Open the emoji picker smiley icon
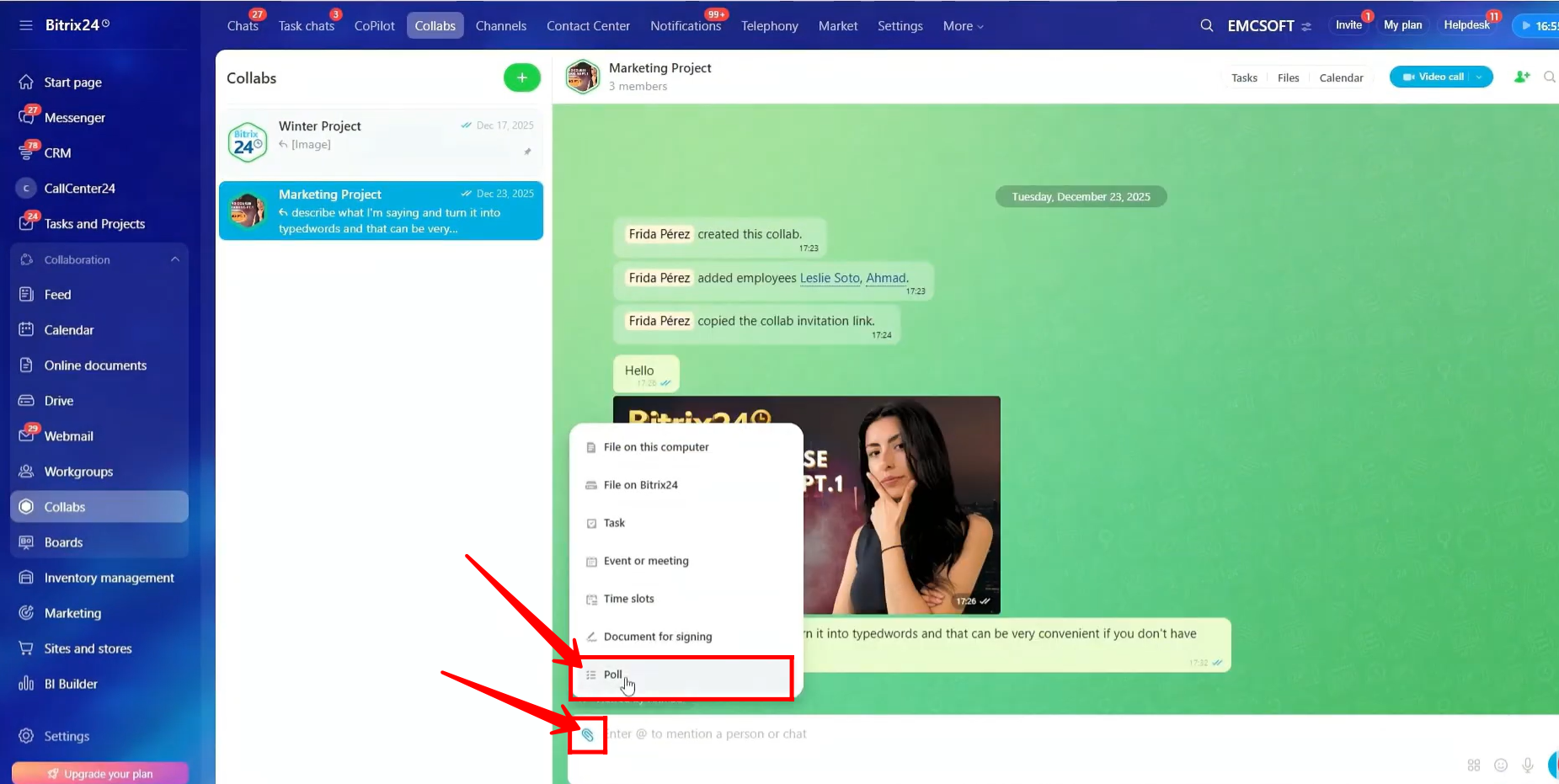Image resolution: width=1559 pixels, height=784 pixels. tap(1500, 765)
